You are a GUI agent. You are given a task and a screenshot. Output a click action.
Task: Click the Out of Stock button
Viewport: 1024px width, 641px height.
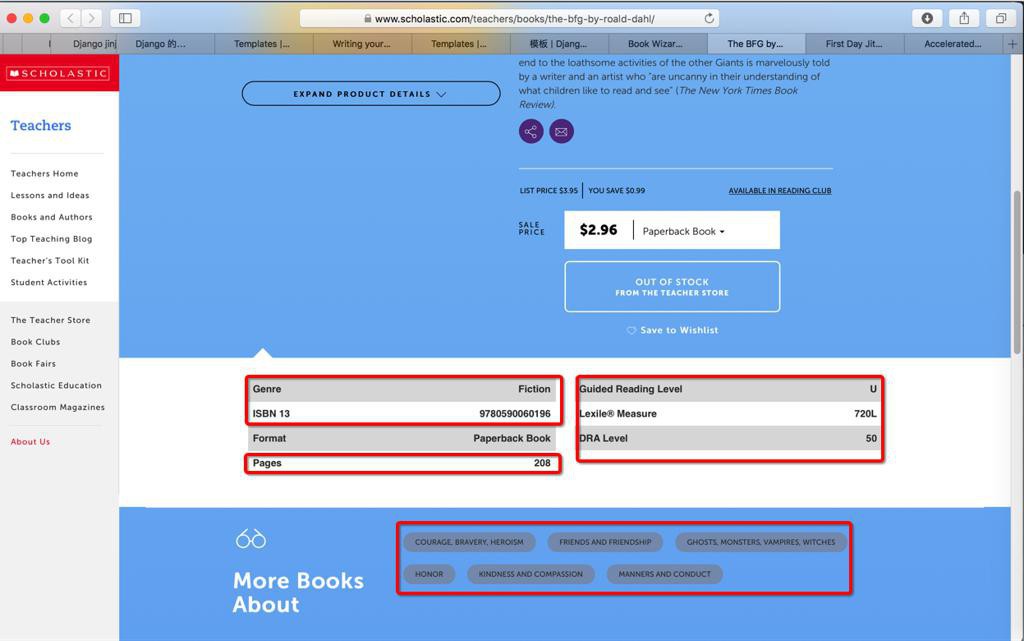tap(672, 287)
